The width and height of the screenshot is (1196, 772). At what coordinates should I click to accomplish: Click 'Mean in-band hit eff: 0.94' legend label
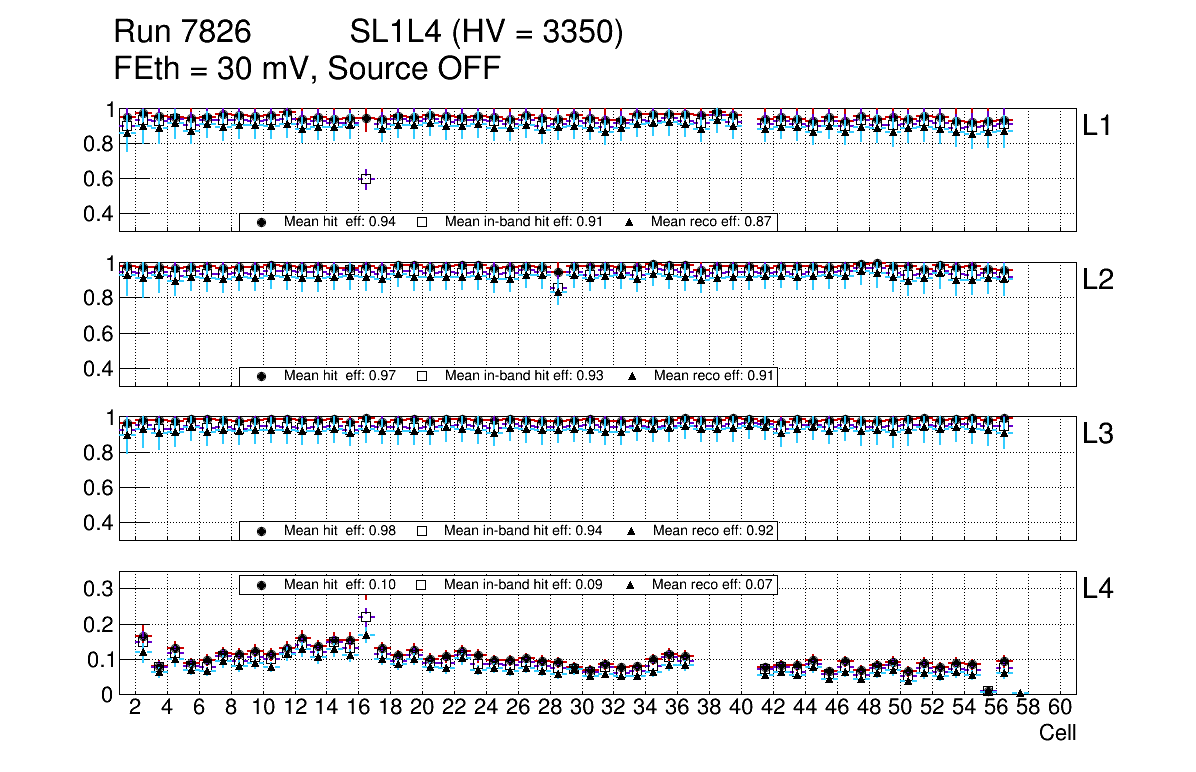(x=523, y=531)
